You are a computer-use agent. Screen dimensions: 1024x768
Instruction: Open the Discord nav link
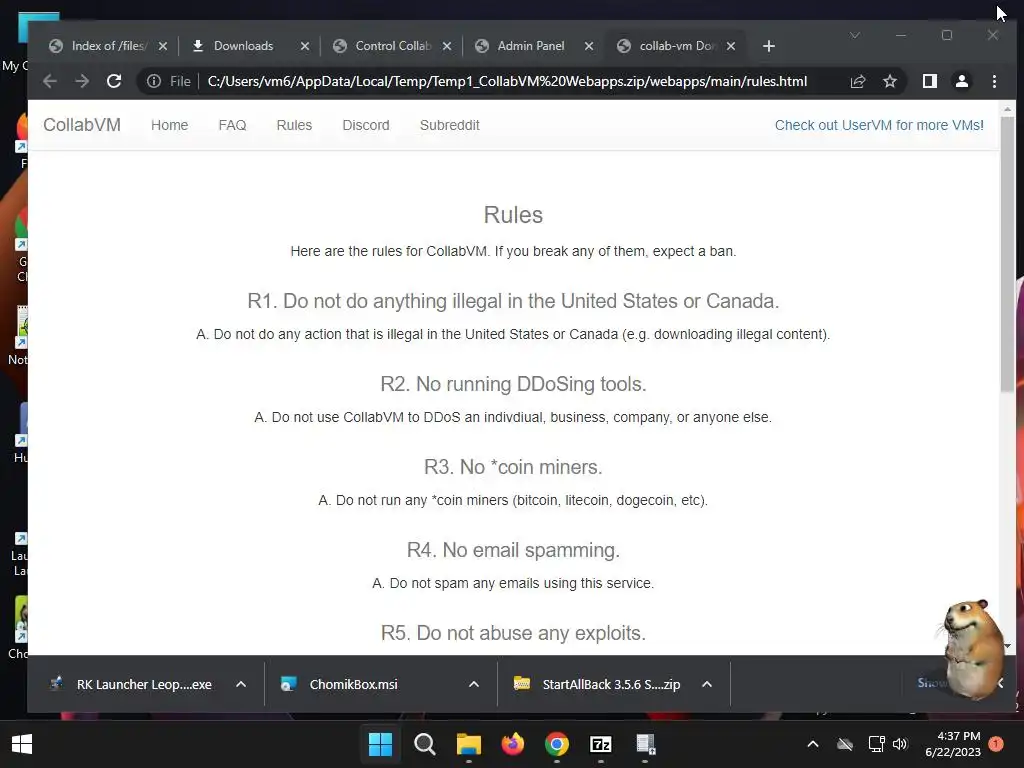point(366,125)
